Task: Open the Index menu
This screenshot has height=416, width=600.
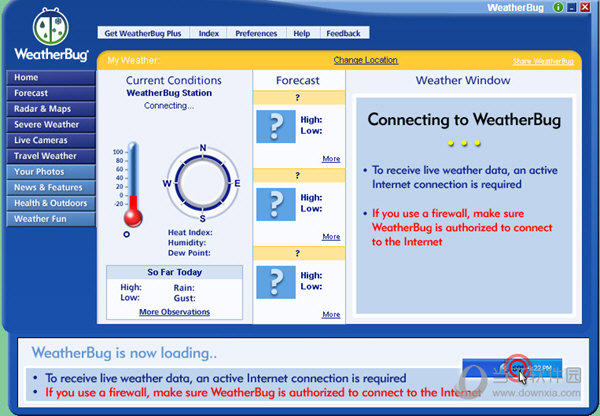Action: pos(209,33)
